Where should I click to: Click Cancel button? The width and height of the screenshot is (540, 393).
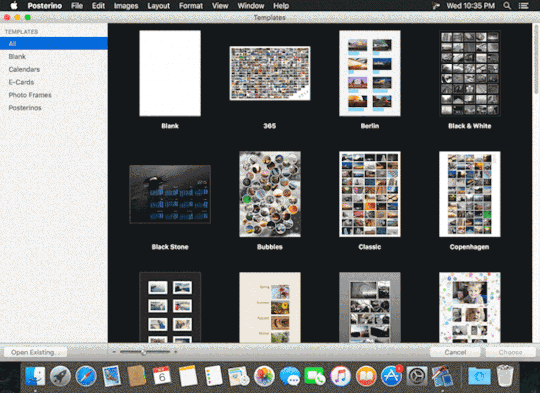pyautogui.click(x=455, y=352)
